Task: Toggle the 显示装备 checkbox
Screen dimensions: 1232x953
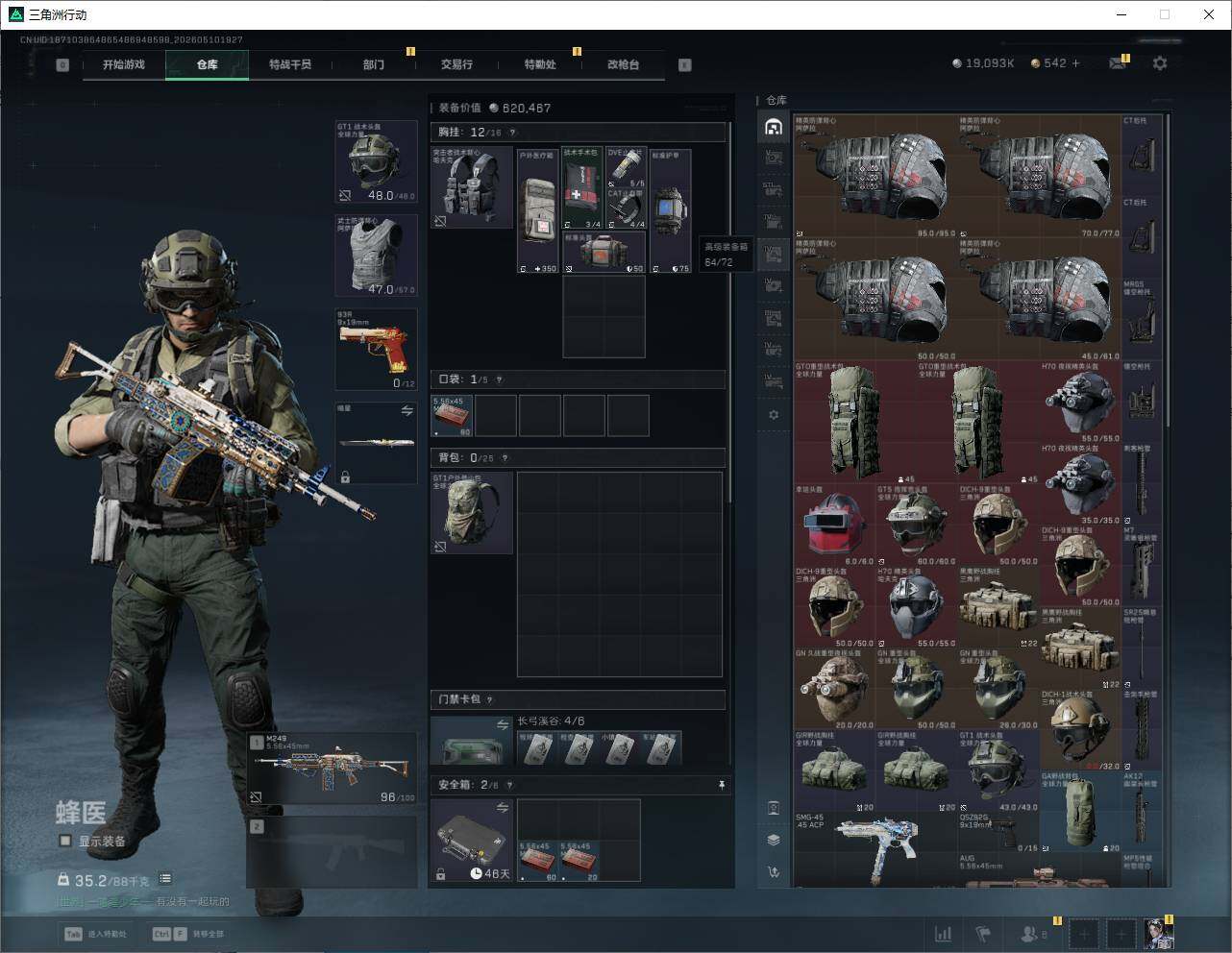Action: (65, 841)
